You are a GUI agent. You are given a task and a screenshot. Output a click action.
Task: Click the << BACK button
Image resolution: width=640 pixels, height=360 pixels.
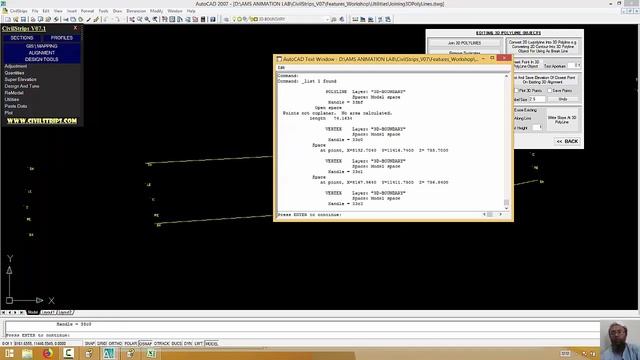[567, 141]
